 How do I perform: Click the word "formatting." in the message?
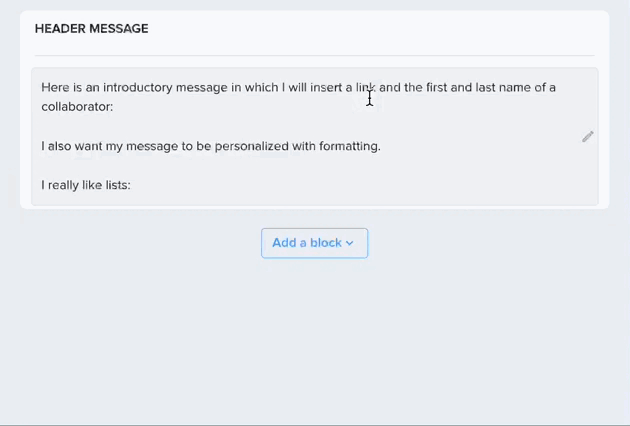tap(350, 146)
